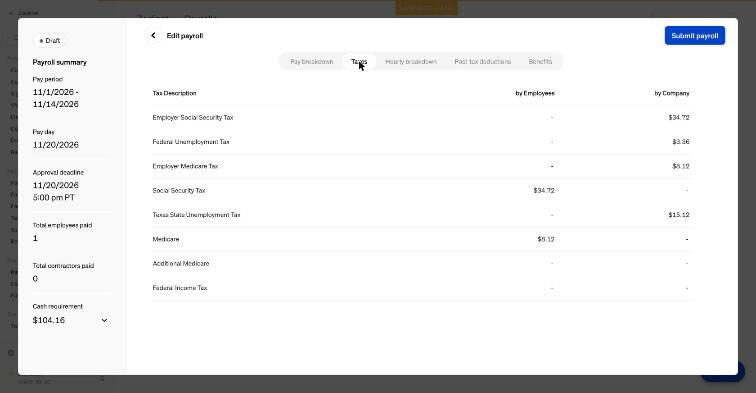
Task: Open the Benefits tab
Action: (540, 62)
